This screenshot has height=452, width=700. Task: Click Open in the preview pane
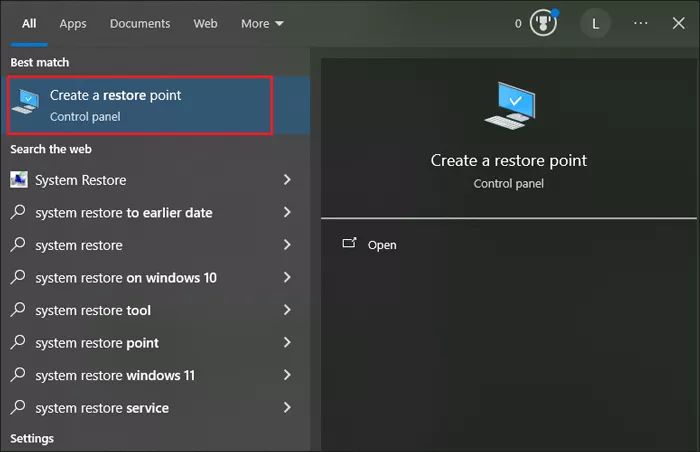pos(382,245)
